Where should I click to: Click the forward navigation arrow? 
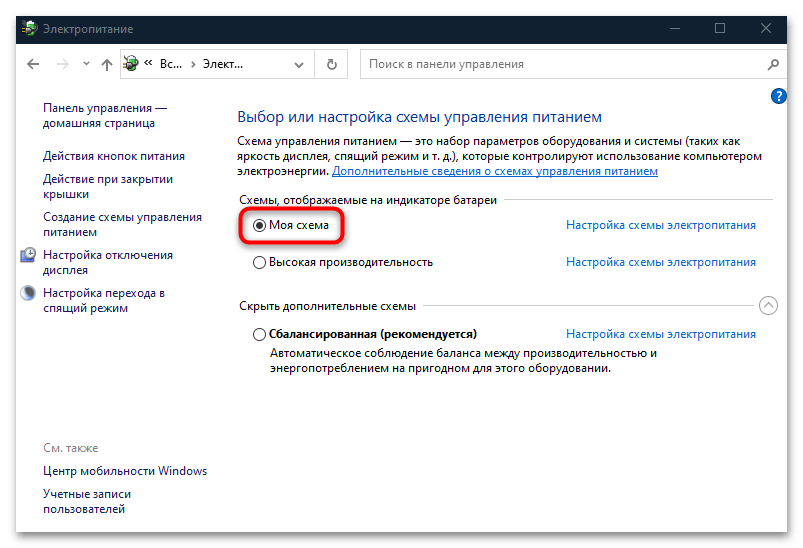(x=63, y=65)
